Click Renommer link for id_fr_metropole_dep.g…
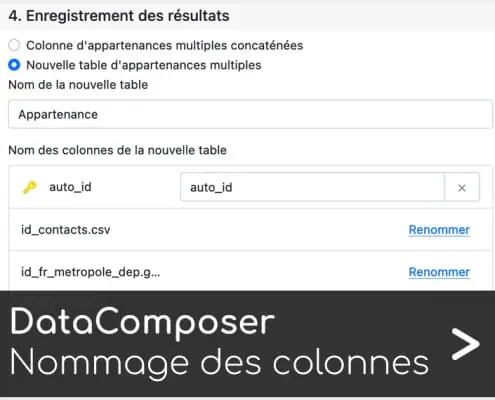The height and width of the screenshot is (400, 495). 439,272
